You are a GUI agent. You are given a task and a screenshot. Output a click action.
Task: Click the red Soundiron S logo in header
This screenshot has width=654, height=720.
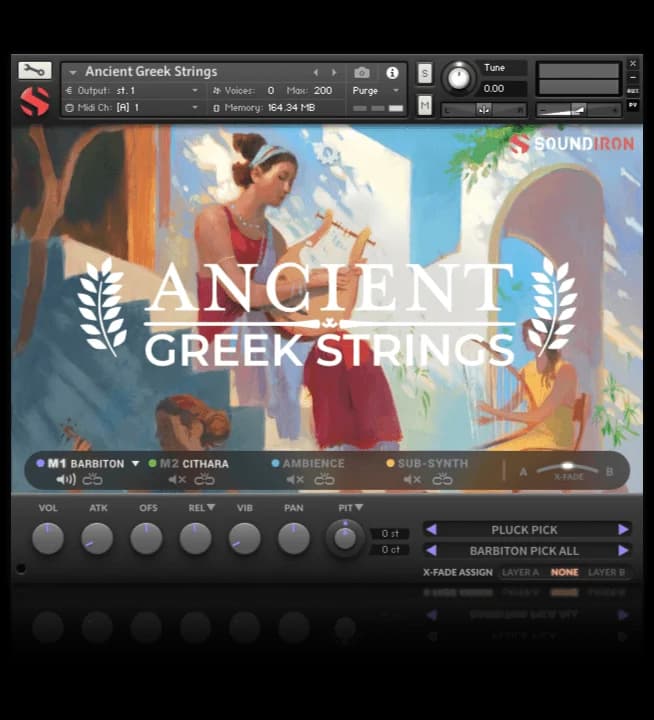click(x=34, y=101)
